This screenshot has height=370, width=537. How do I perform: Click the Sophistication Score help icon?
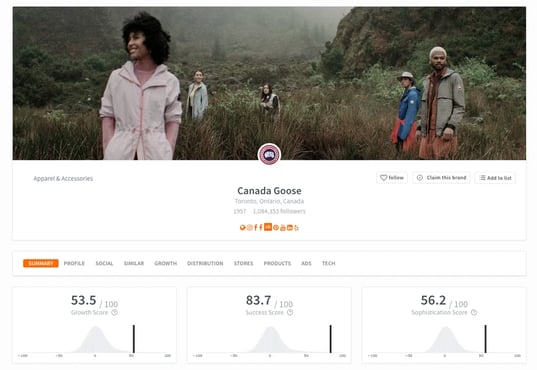(474, 312)
